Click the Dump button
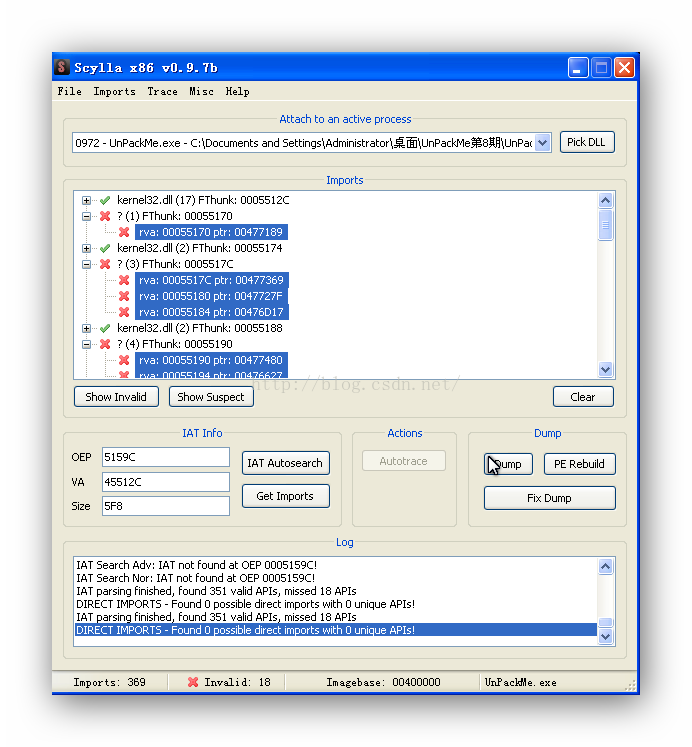The width and height of the screenshot is (692, 747). pyautogui.click(x=508, y=464)
